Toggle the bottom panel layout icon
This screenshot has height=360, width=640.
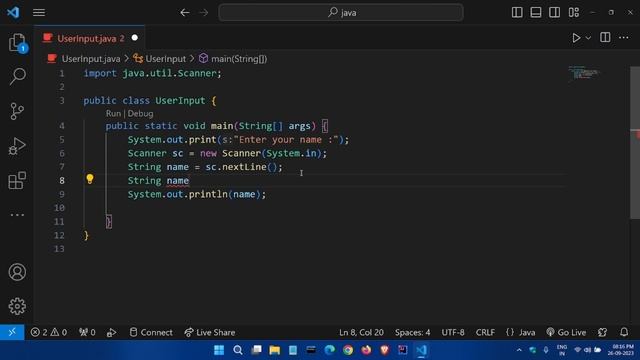536,13
